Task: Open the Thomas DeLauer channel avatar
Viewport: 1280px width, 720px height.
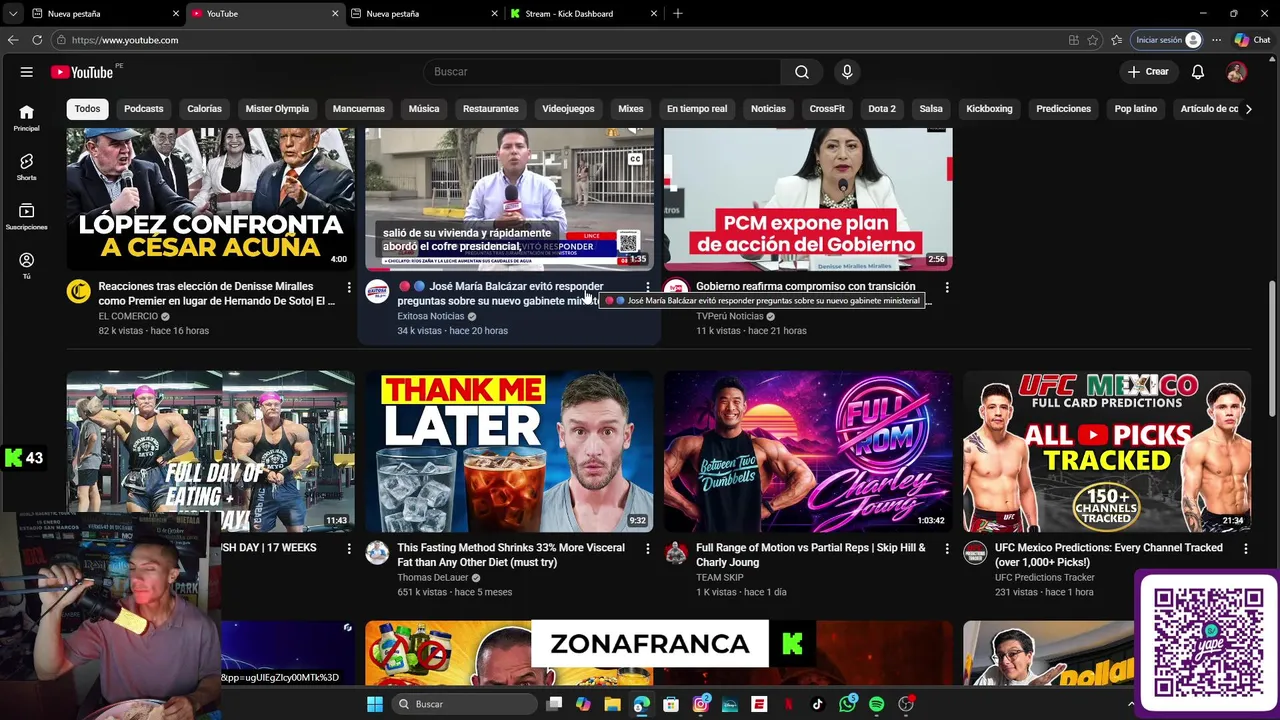Action: (x=377, y=553)
